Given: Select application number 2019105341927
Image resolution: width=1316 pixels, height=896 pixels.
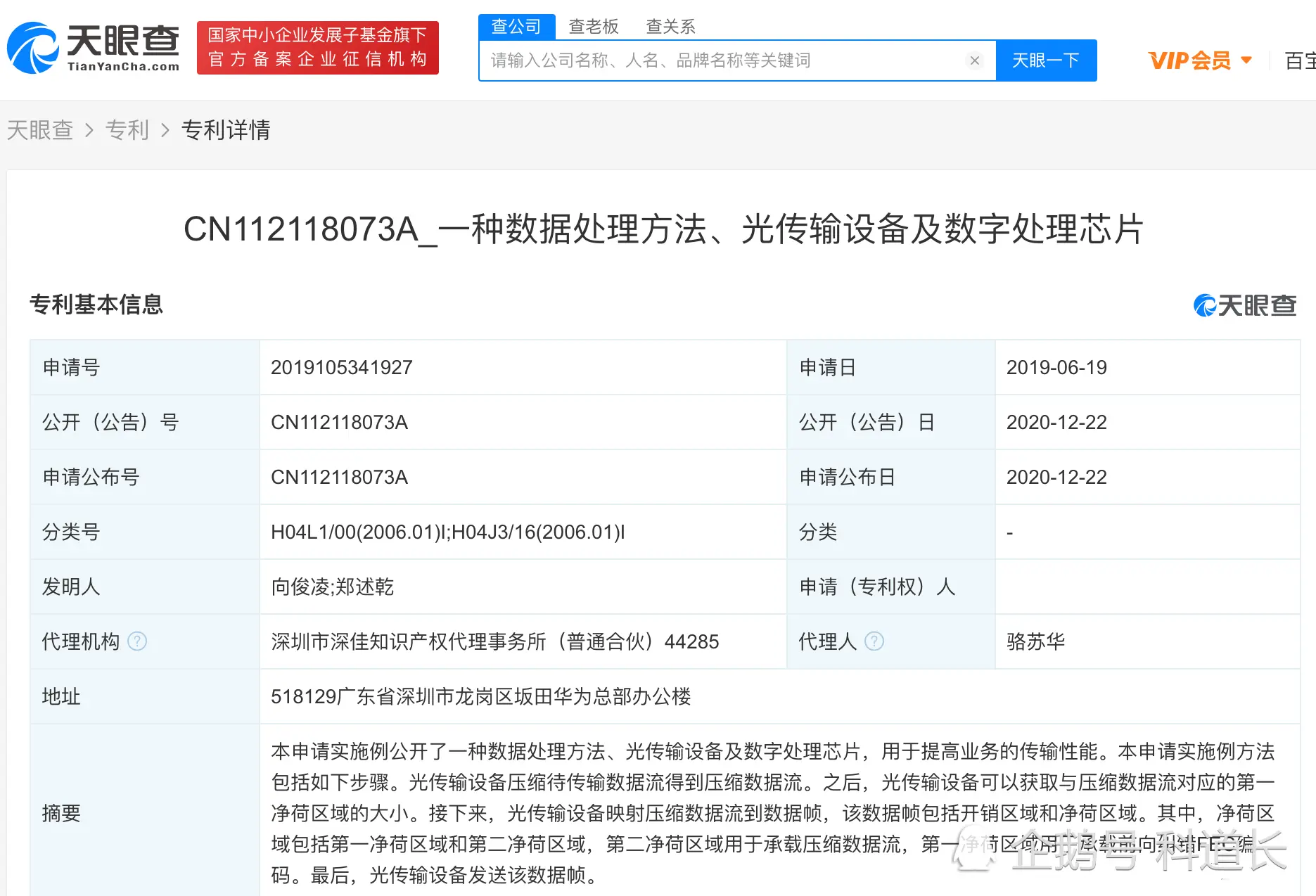Looking at the screenshot, I should click(342, 367).
